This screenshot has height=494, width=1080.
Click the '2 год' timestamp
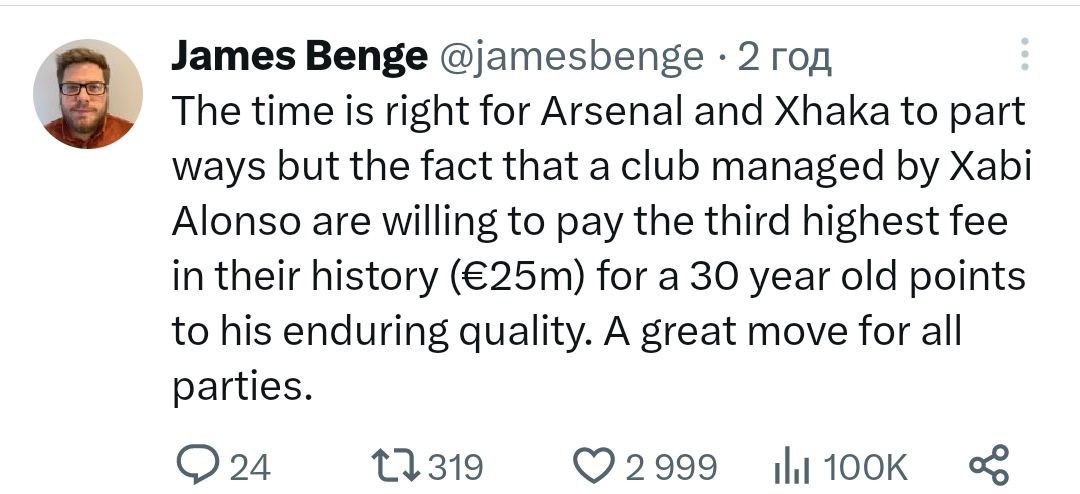pyautogui.click(x=785, y=57)
